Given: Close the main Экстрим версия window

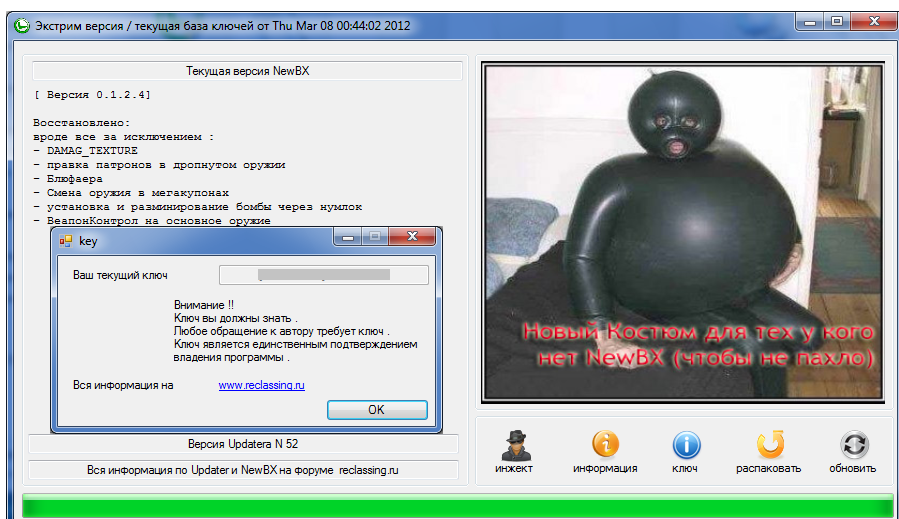Looking at the screenshot, I should 874,21.
